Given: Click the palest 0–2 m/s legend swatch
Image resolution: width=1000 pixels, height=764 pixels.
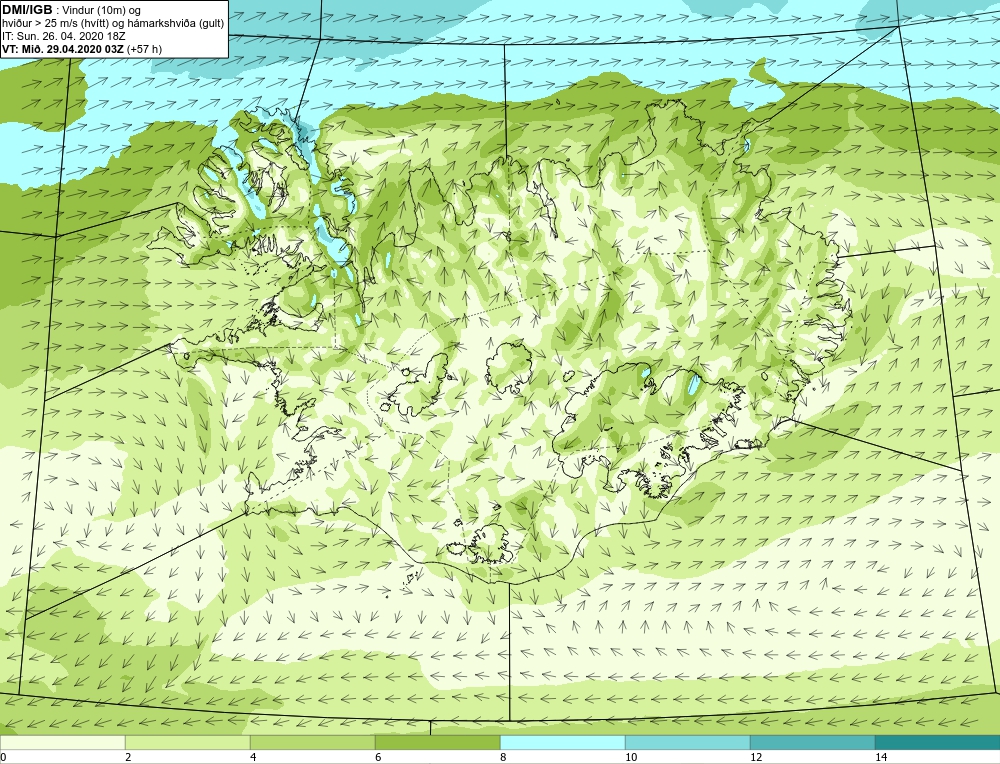Looking at the screenshot, I should 62,742.
